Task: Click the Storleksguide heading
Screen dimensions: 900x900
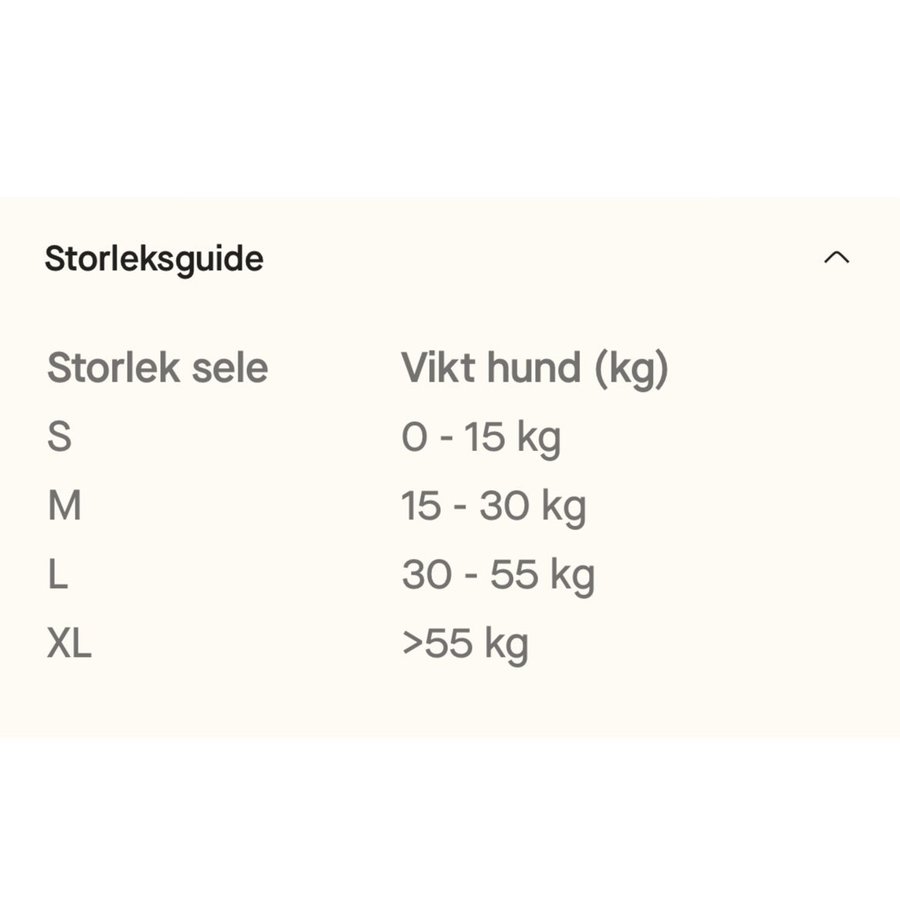Action: pyautogui.click(x=153, y=259)
